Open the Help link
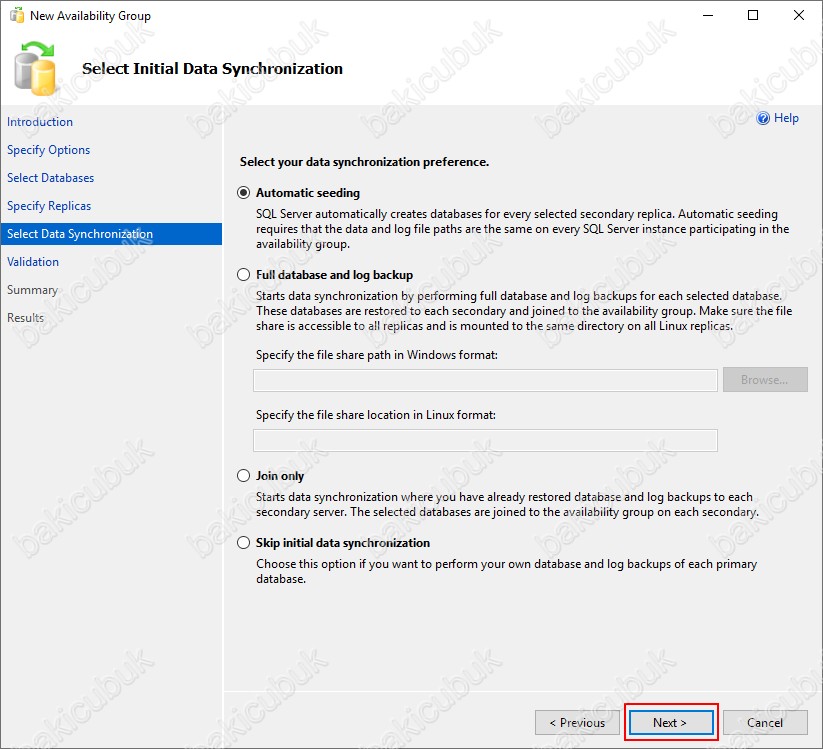Screen dimensions: 823x749 [x=786, y=118]
